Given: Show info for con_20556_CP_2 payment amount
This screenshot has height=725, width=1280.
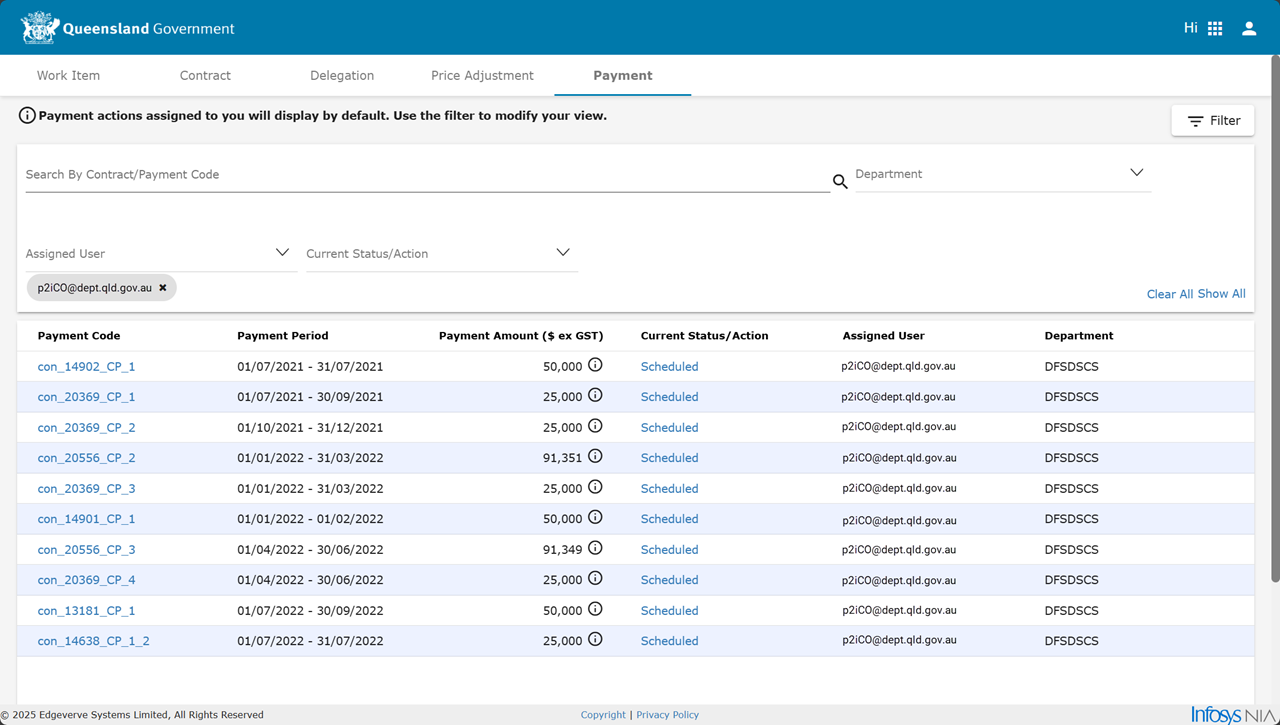Looking at the screenshot, I should point(595,457).
